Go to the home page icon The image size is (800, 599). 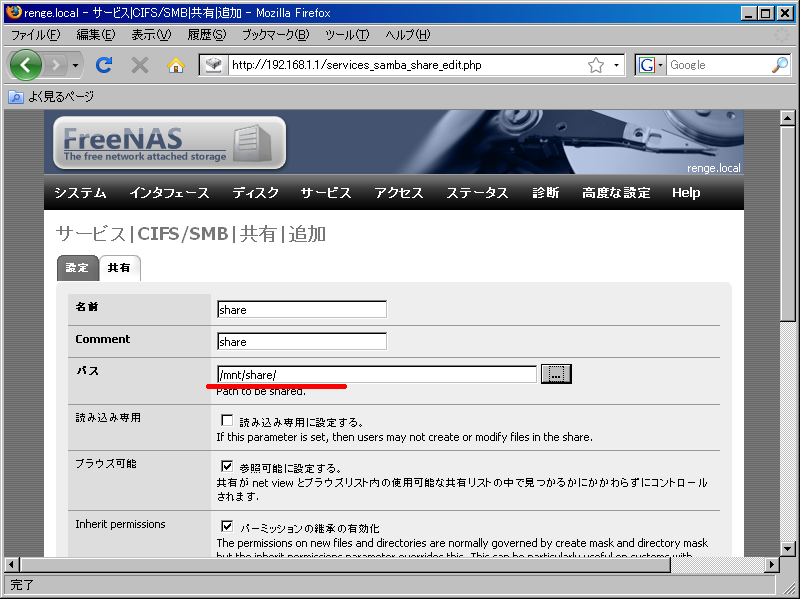176,65
